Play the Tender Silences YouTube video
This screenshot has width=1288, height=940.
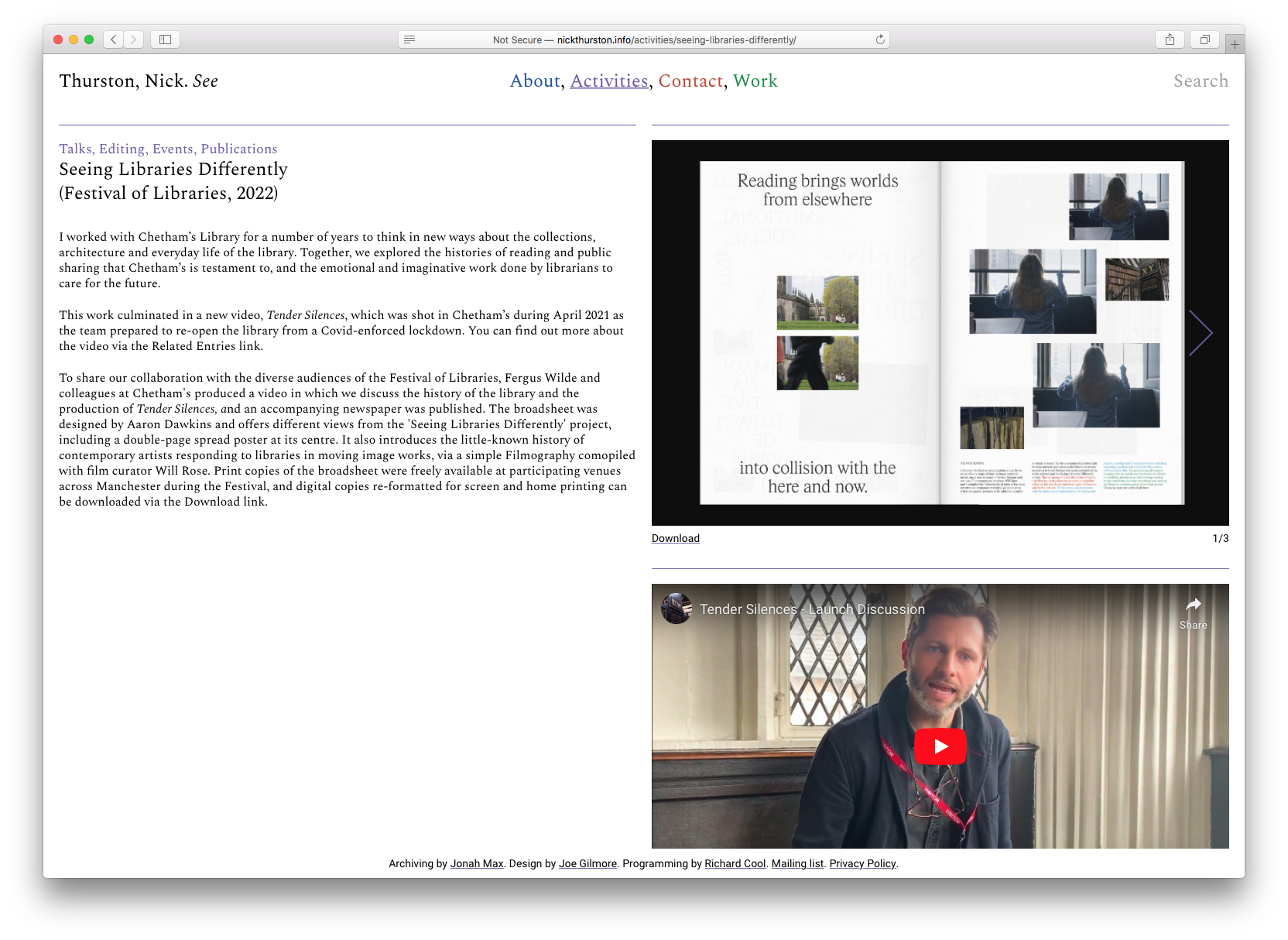click(940, 746)
